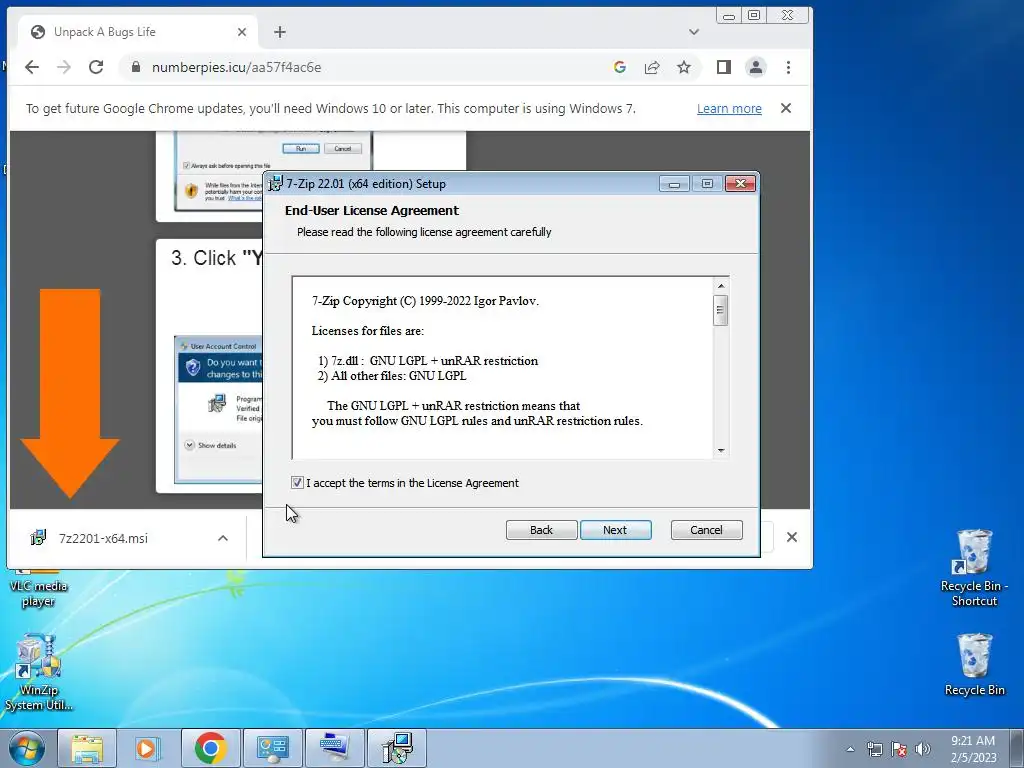Open the Chrome tab search chevron
This screenshot has width=1024, height=768.
[x=694, y=32]
